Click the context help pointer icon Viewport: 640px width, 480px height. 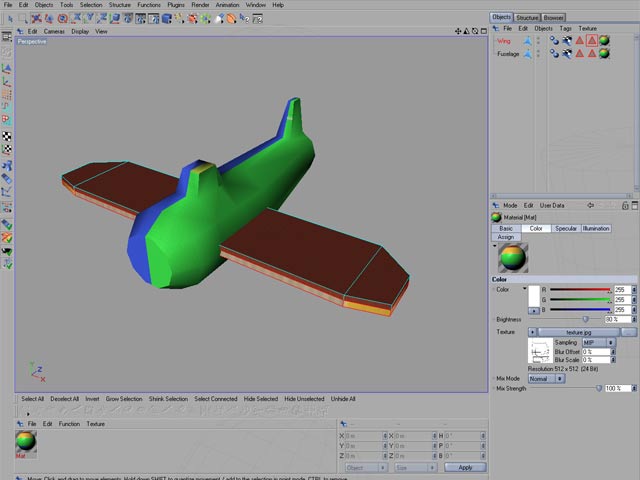(x=244, y=18)
